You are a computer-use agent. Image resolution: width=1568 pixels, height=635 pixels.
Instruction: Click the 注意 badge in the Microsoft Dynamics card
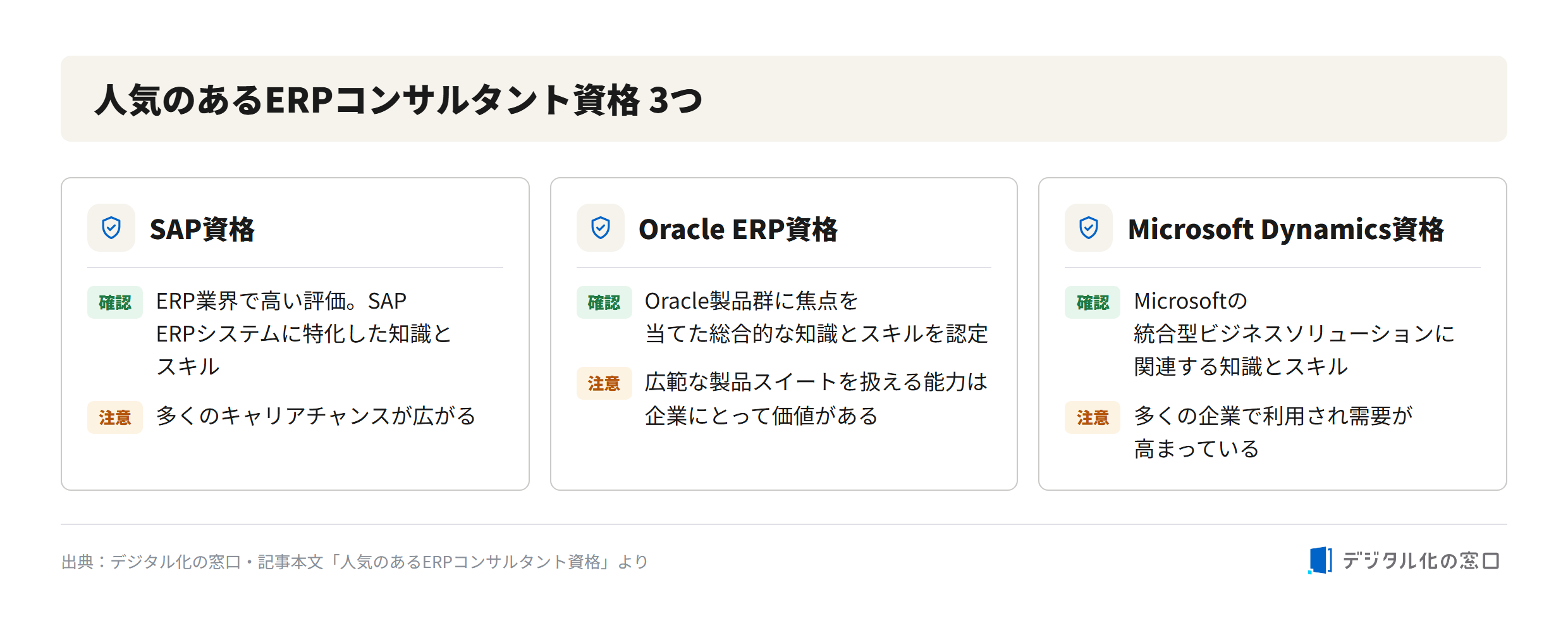click(1093, 417)
